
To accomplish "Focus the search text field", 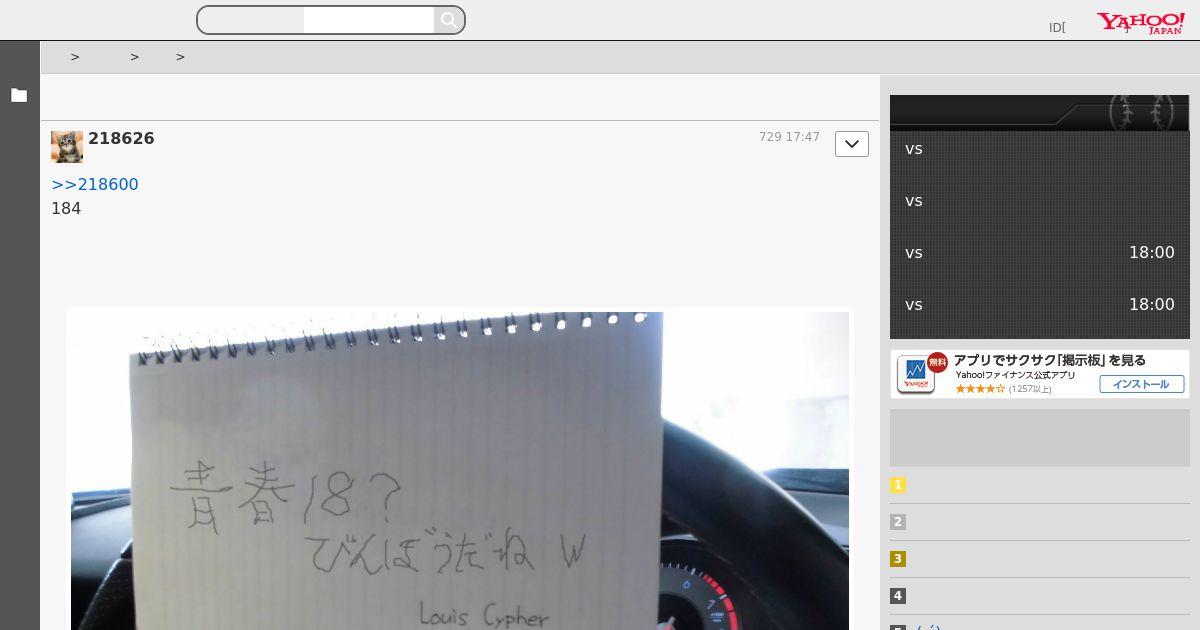I will [369, 20].
